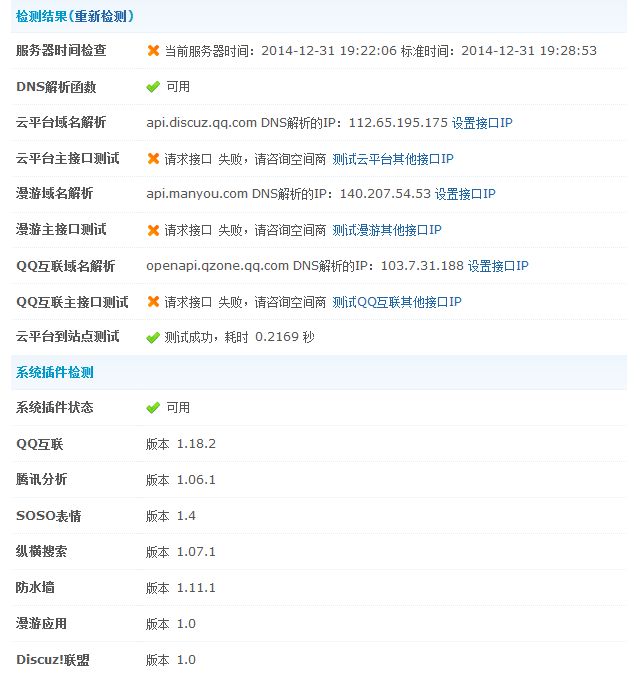Click the green check icon for DNS解析函数
This screenshot has height=673, width=627.
[x=153, y=87]
